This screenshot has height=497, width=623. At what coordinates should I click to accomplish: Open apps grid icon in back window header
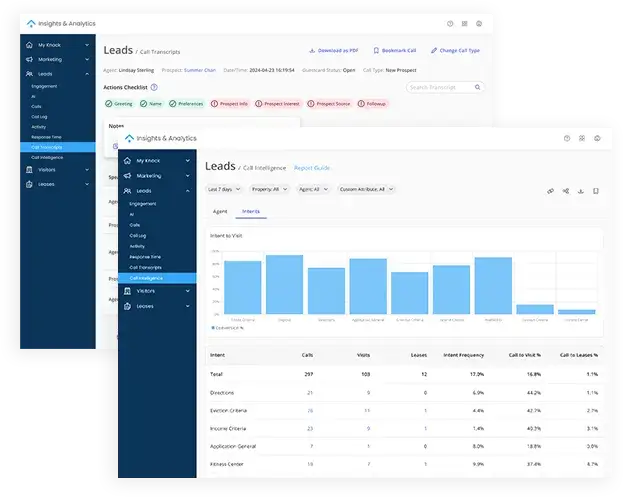click(464, 24)
